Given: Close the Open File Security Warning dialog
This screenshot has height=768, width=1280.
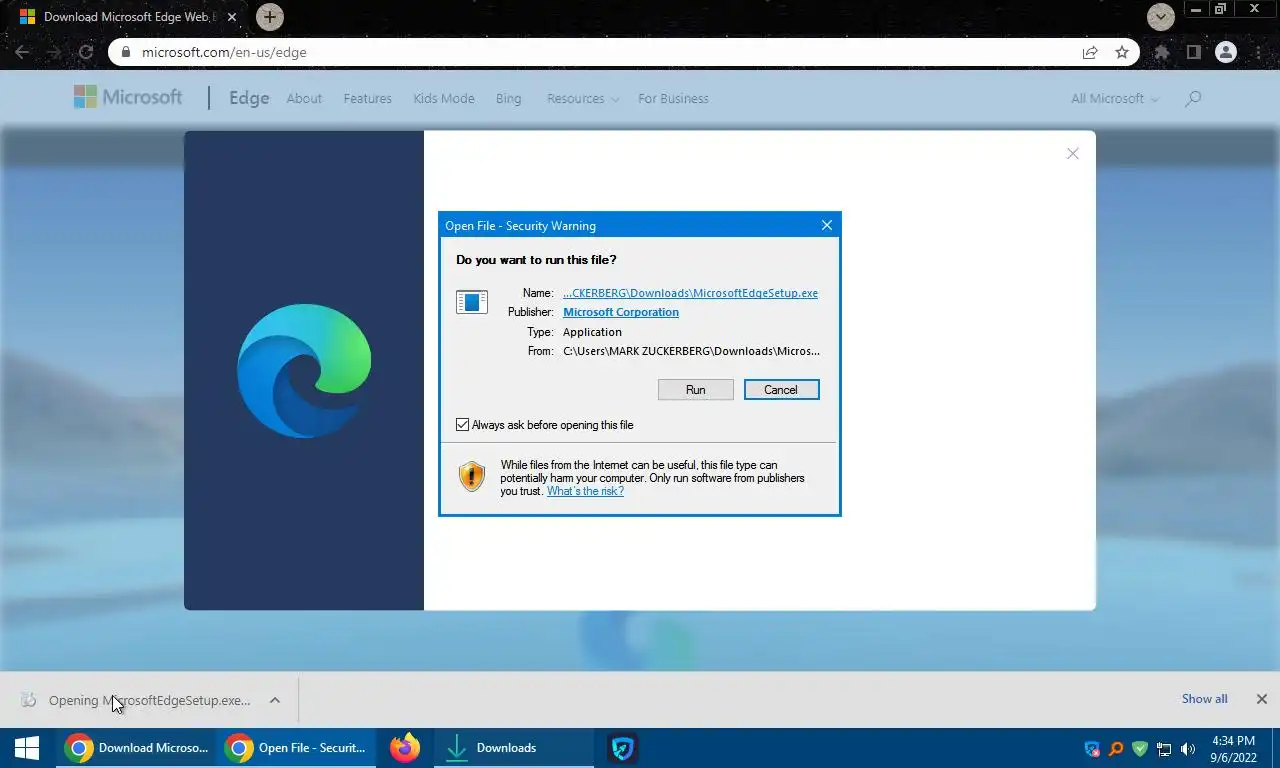Looking at the screenshot, I should coord(826,225).
